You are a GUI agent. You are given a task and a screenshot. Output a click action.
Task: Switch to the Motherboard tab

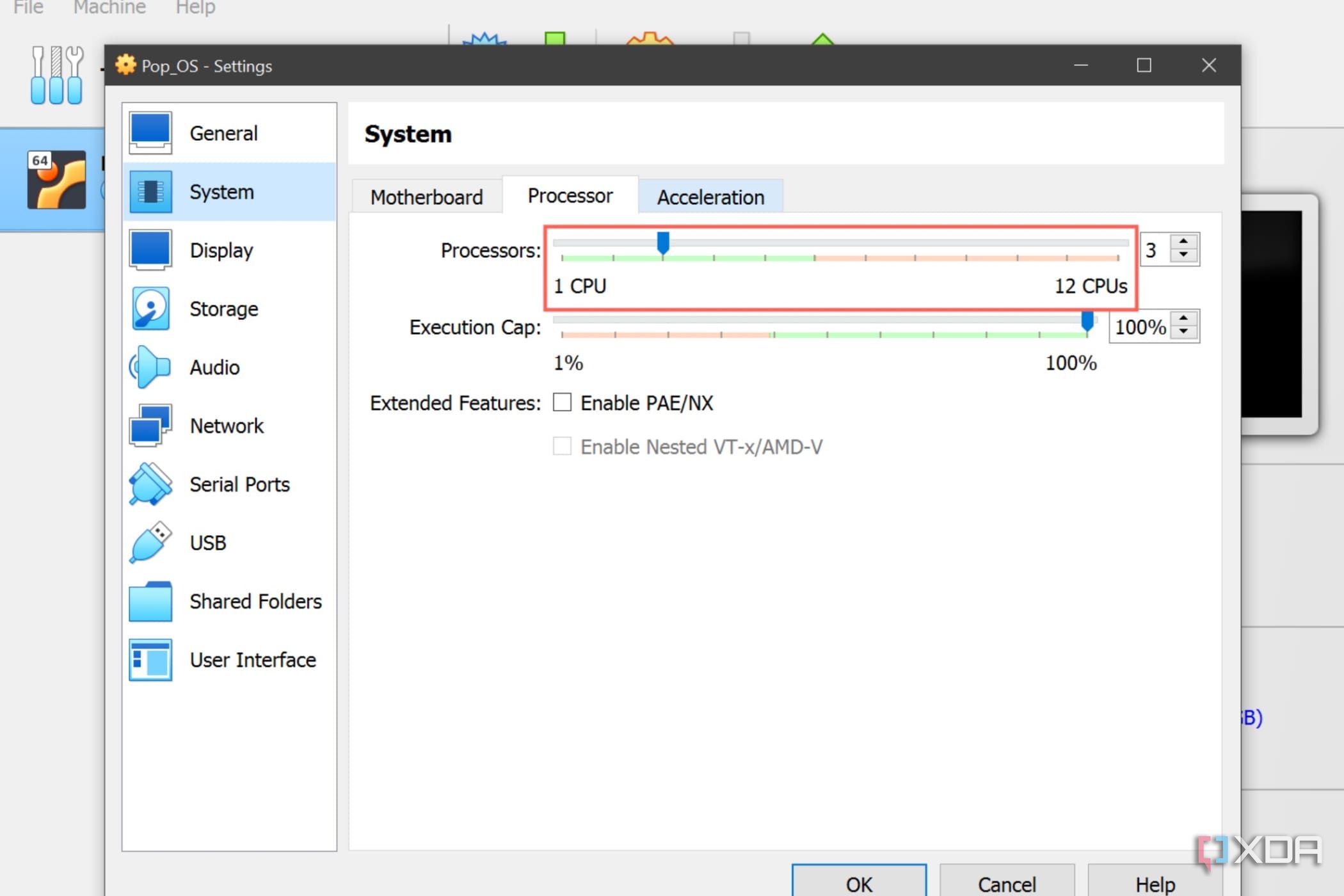click(426, 196)
